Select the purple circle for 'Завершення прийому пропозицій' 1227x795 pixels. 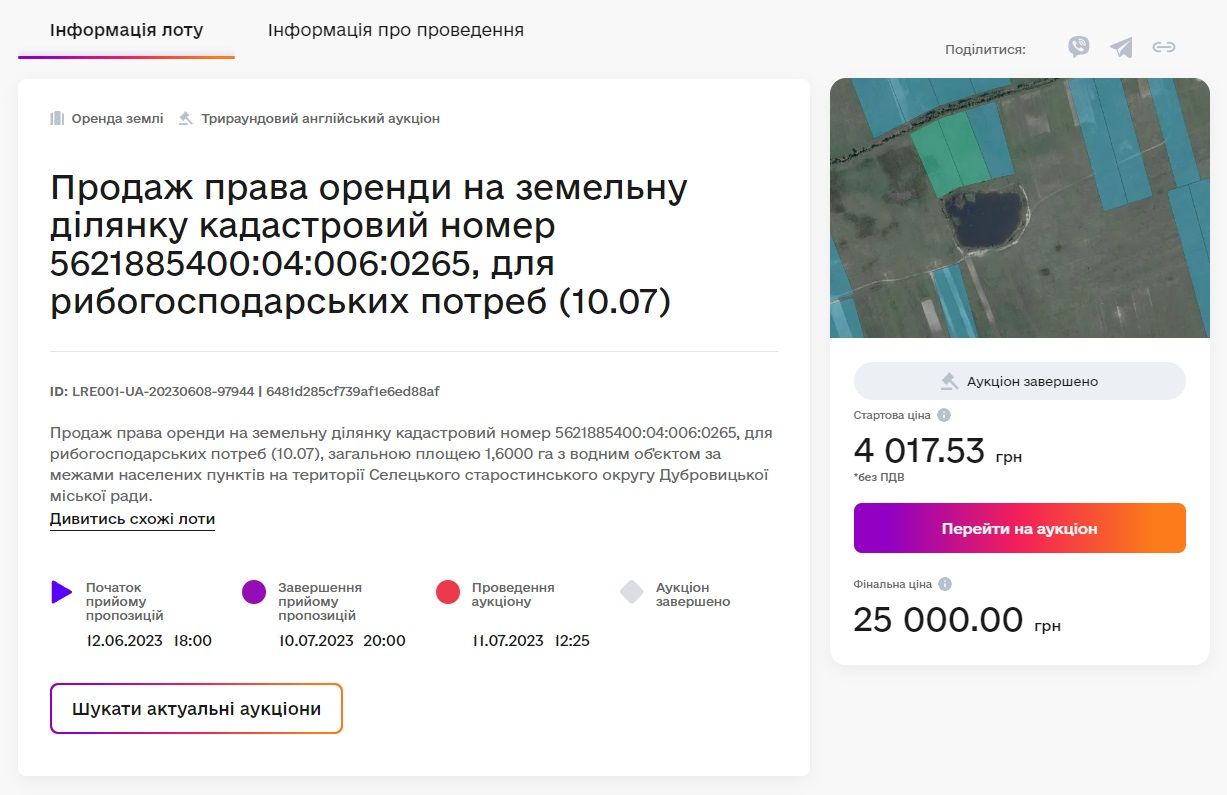(254, 592)
